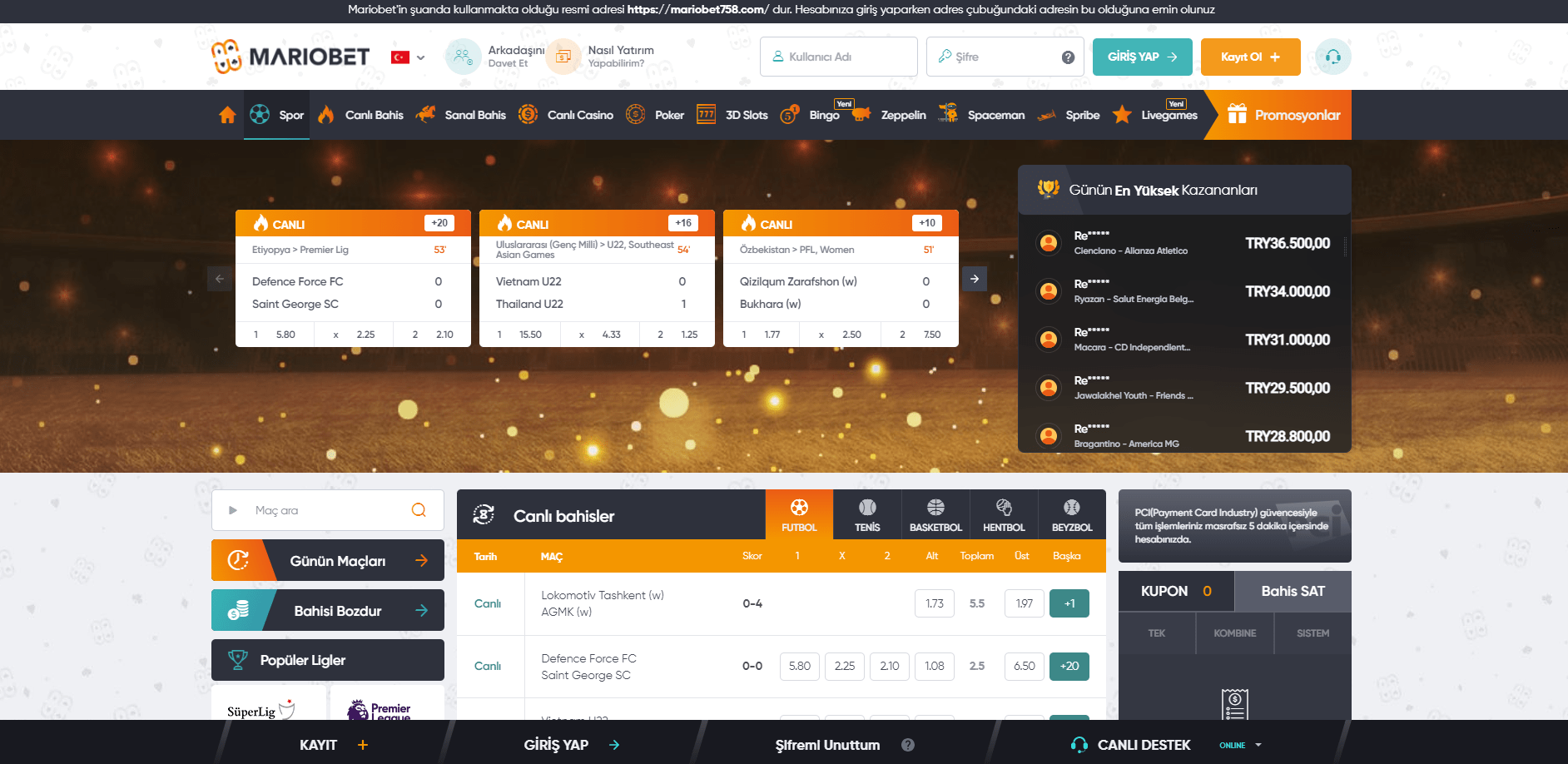Focus the Kullanıcı Adı username field
This screenshot has width=1568, height=764.
(x=838, y=57)
